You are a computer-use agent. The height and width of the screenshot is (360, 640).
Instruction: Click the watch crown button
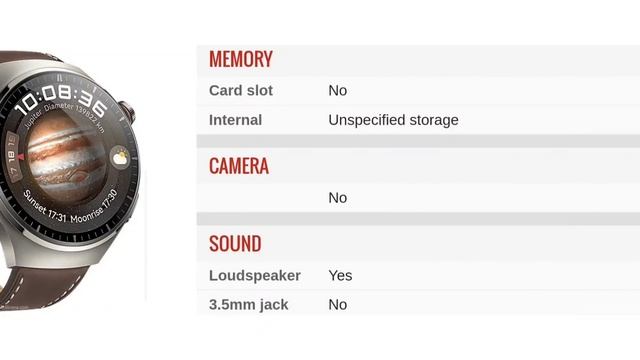click(128, 112)
